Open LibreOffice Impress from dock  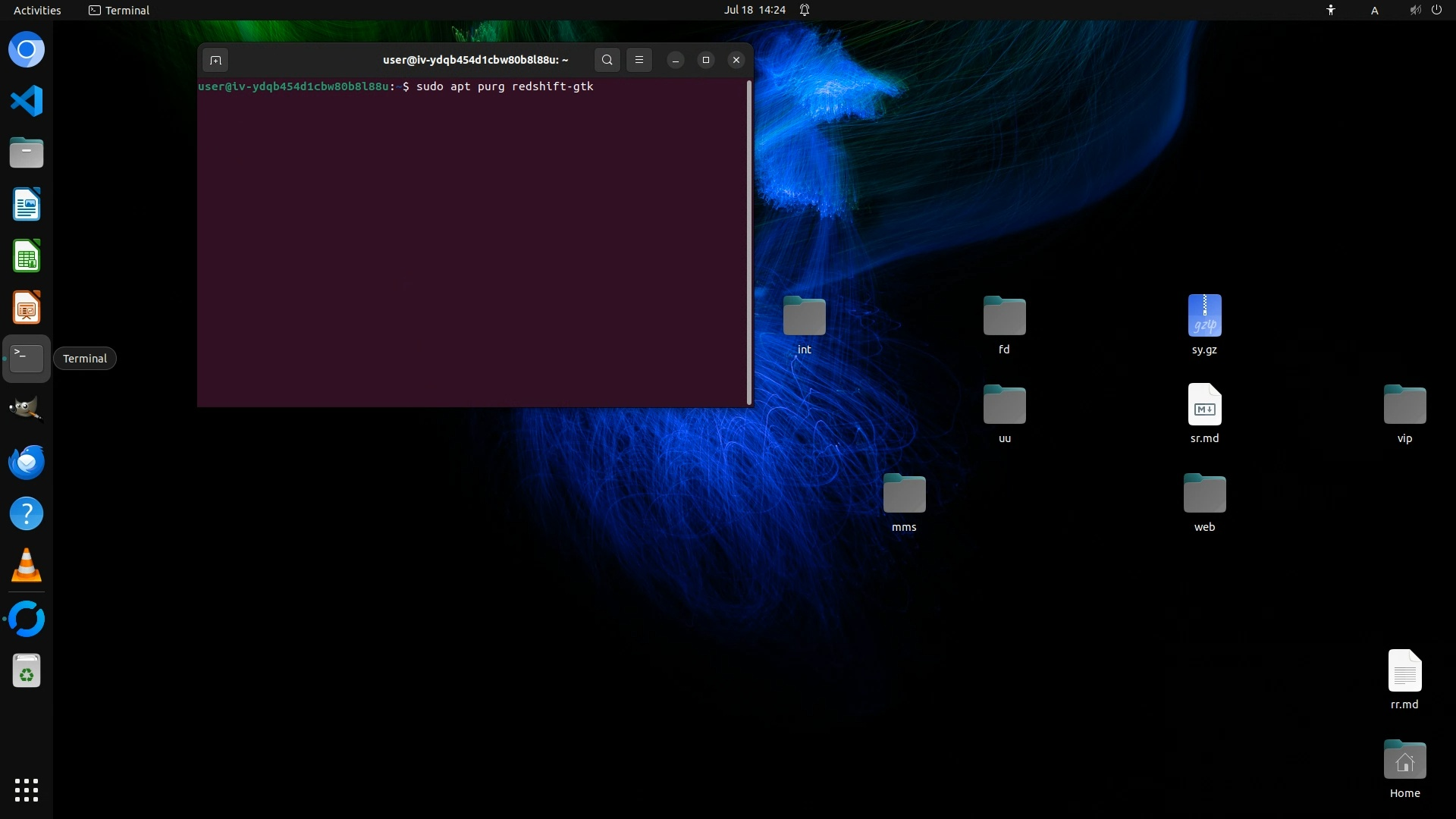[x=27, y=308]
